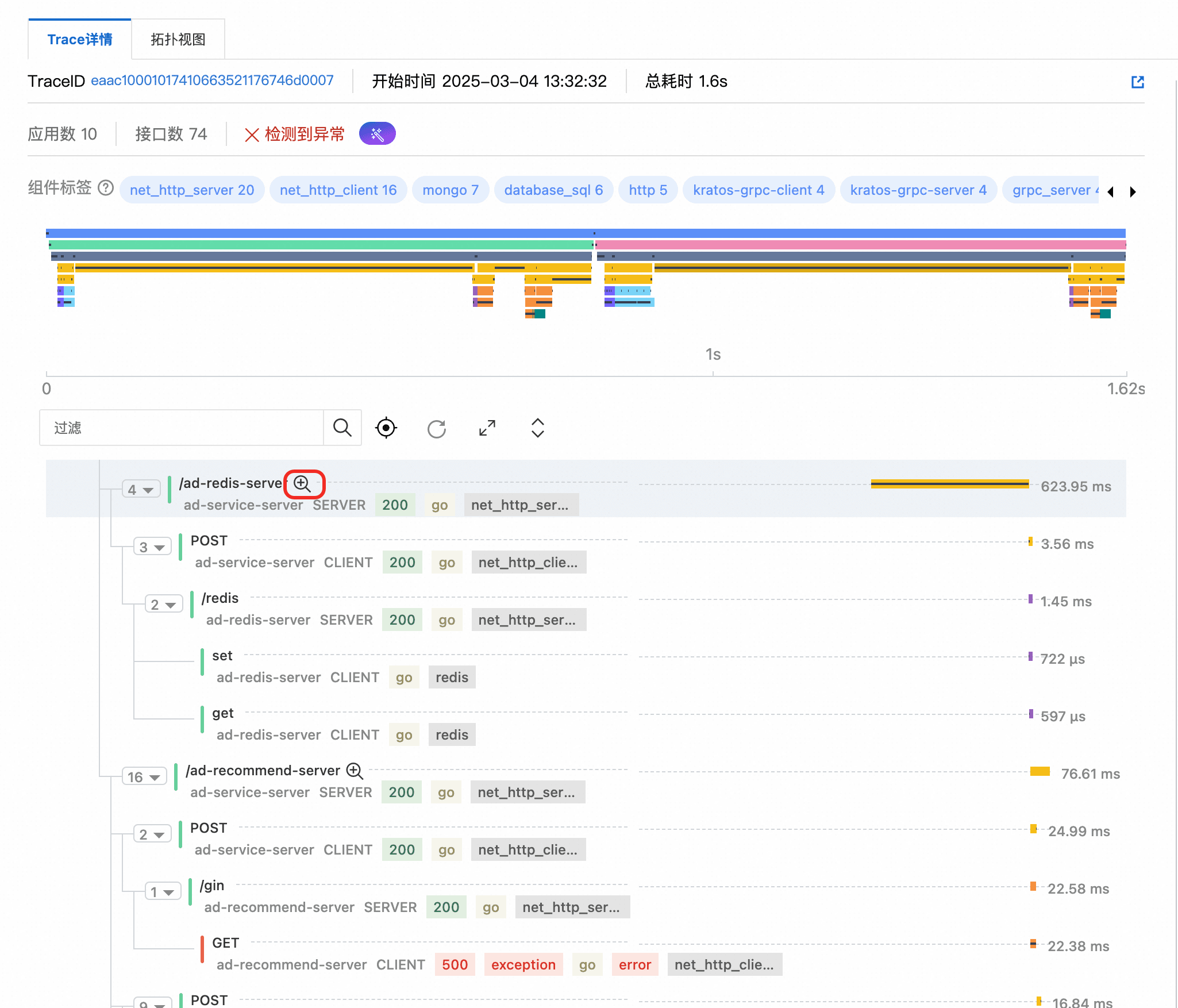Image resolution: width=1178 pixels, height=1008 pixels.
Task: Collapse the /redis 2-child node
Action: (x=164, y=605)
